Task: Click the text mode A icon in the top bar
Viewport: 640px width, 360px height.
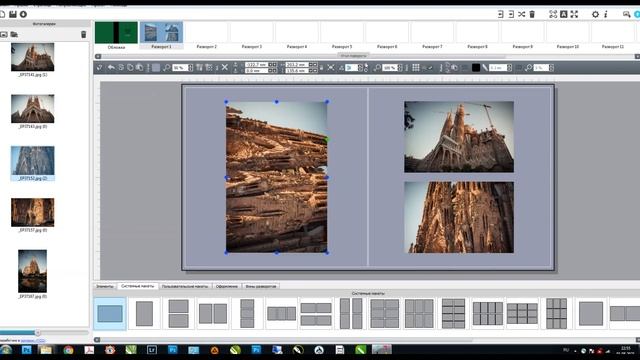Action: (564, 14)
